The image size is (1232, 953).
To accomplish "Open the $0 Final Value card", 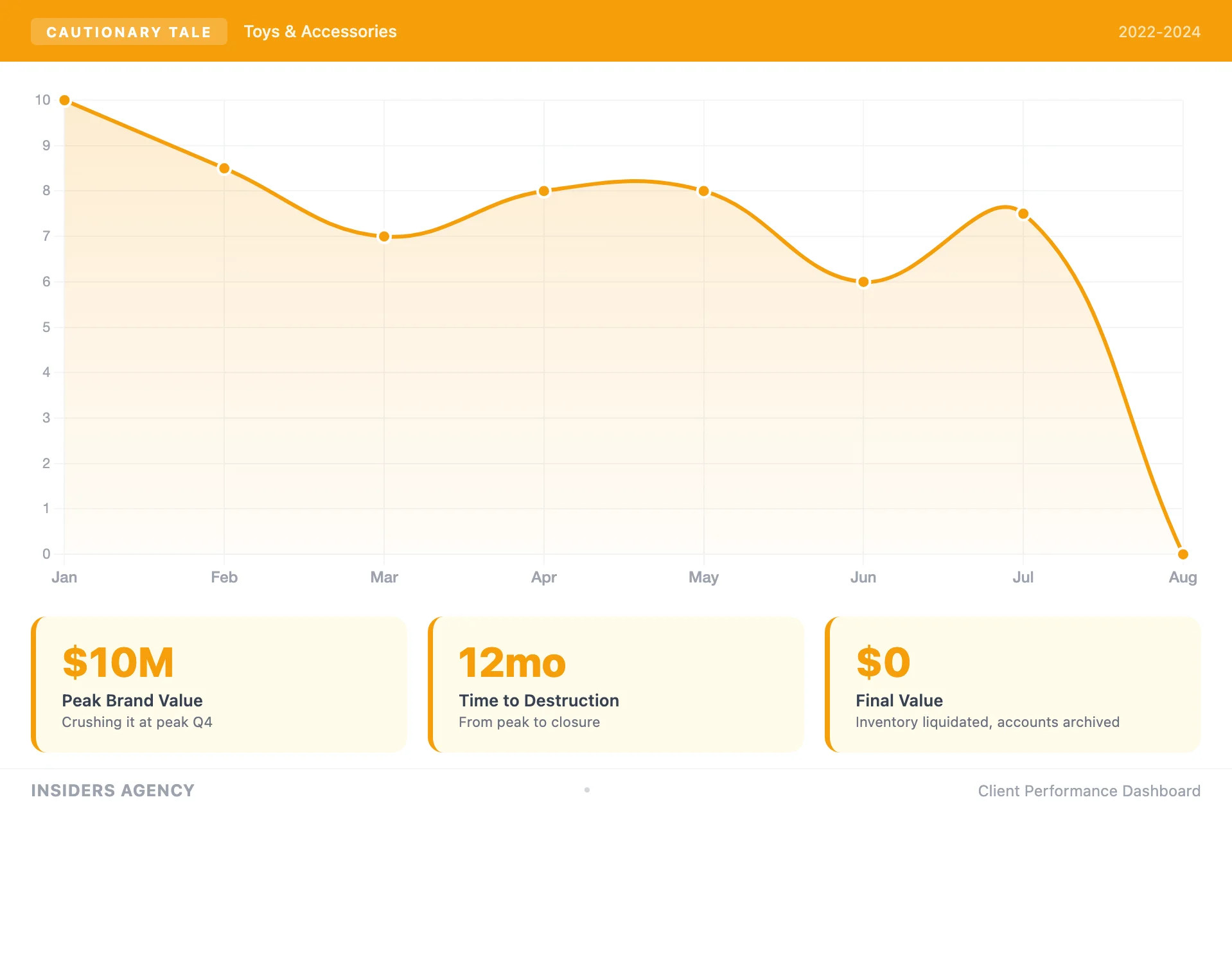I will click(1013, 685).
